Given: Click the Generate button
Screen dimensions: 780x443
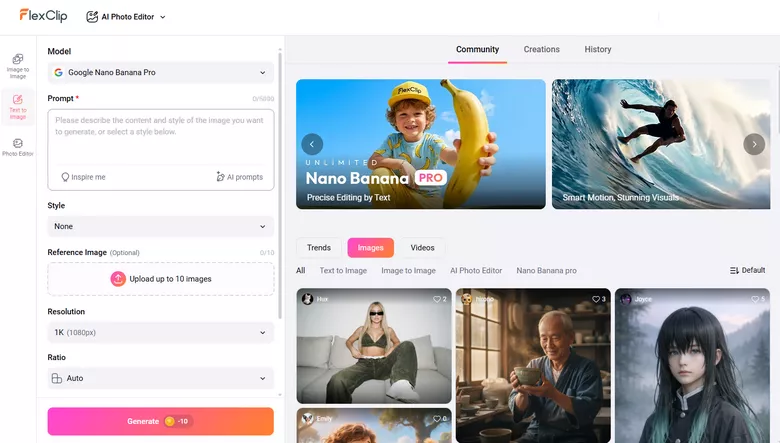Looking at the screenshot, I should pyautogui.click(x=161, y=421).
